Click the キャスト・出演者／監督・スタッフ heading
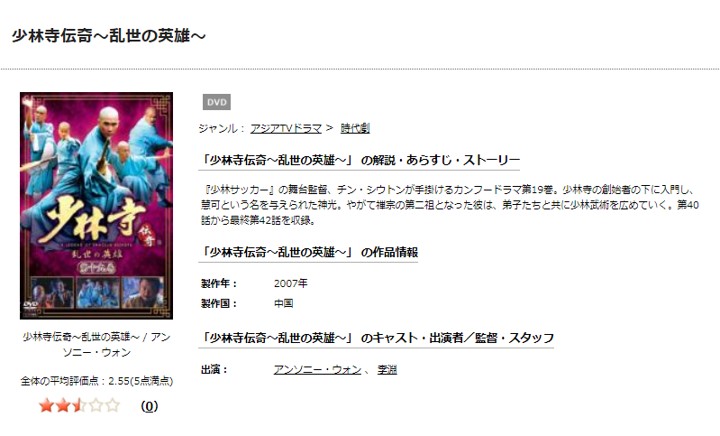The width and height of the screenshot is (720, 436). [377, 338]
